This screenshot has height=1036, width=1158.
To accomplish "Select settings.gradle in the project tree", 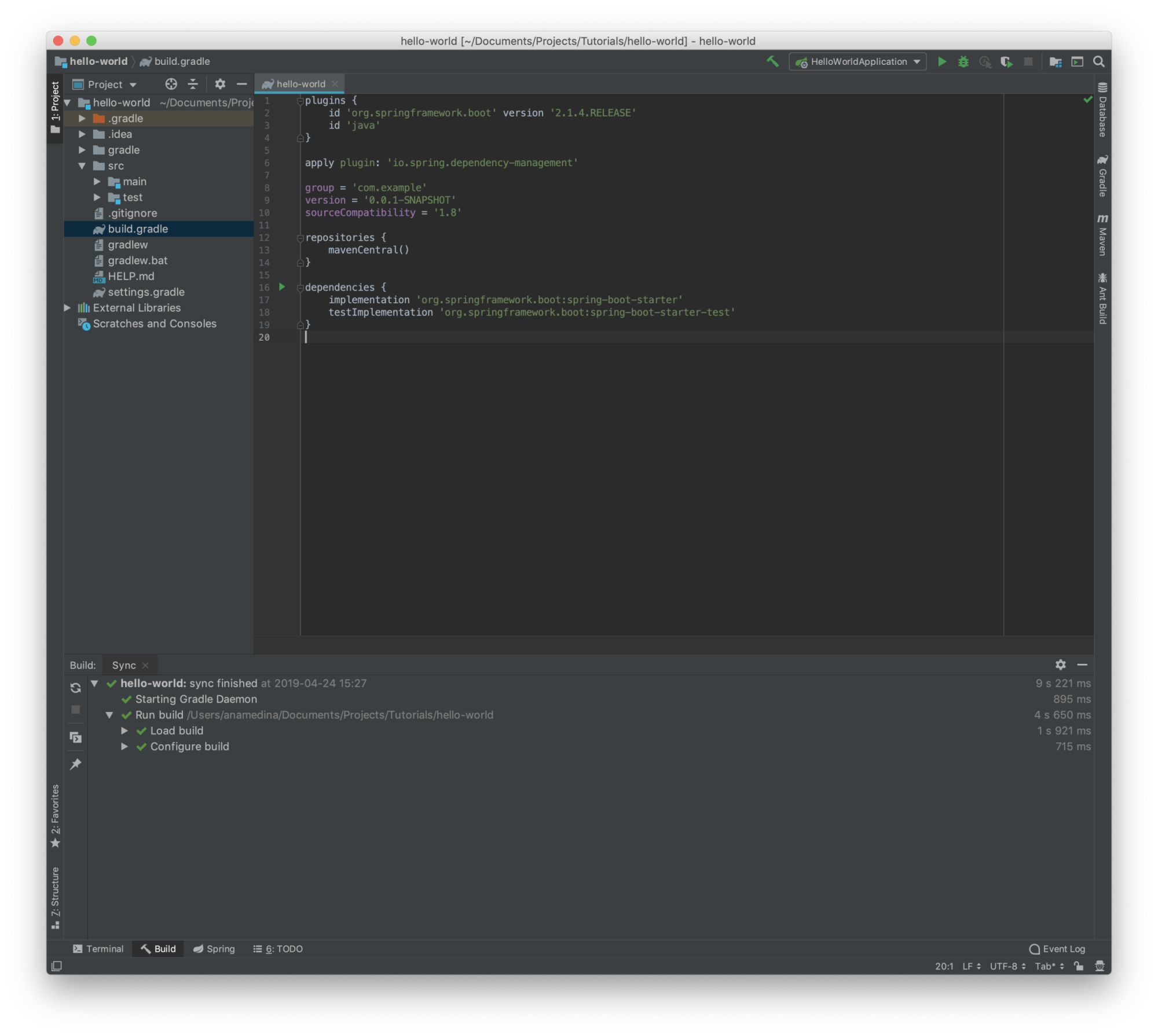I will point(159,292).
